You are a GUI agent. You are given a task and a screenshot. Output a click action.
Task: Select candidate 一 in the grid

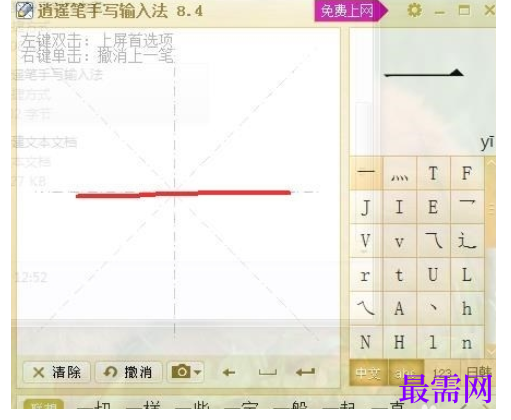366,173
